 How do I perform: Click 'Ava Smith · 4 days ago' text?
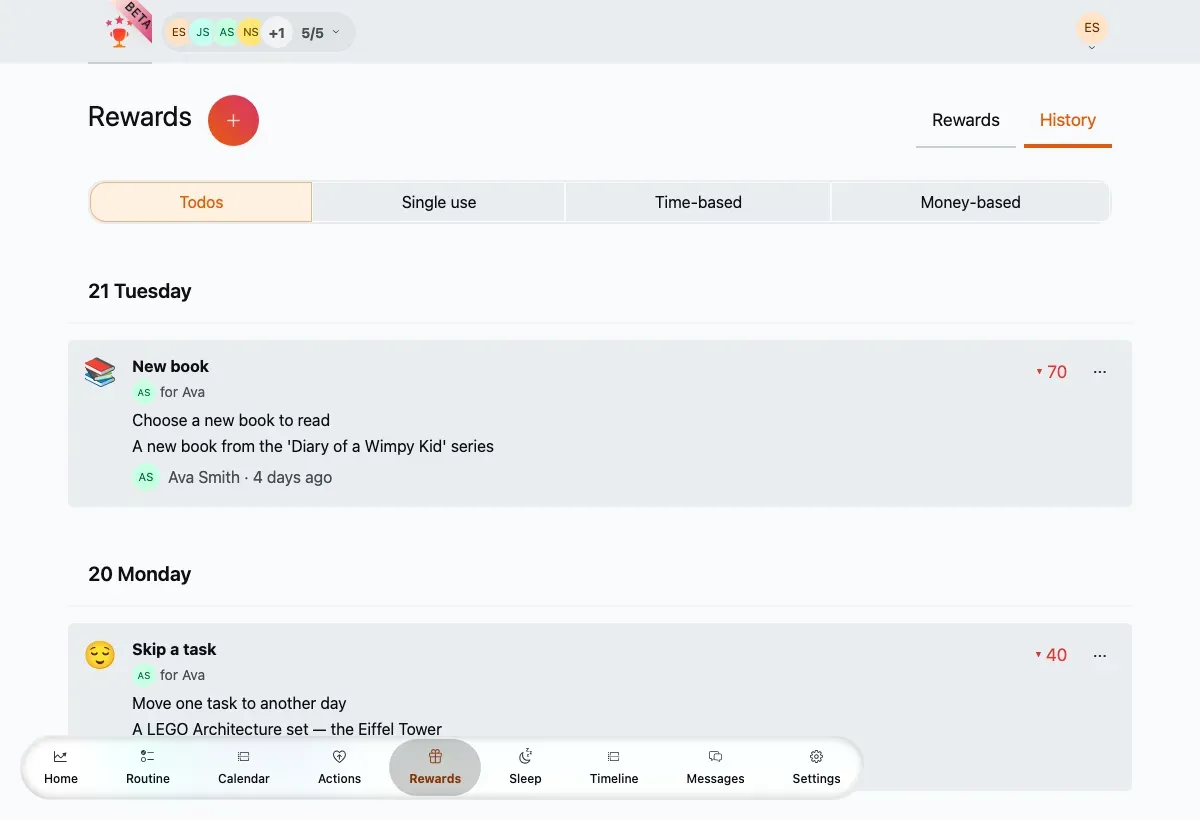pos(250,477)
